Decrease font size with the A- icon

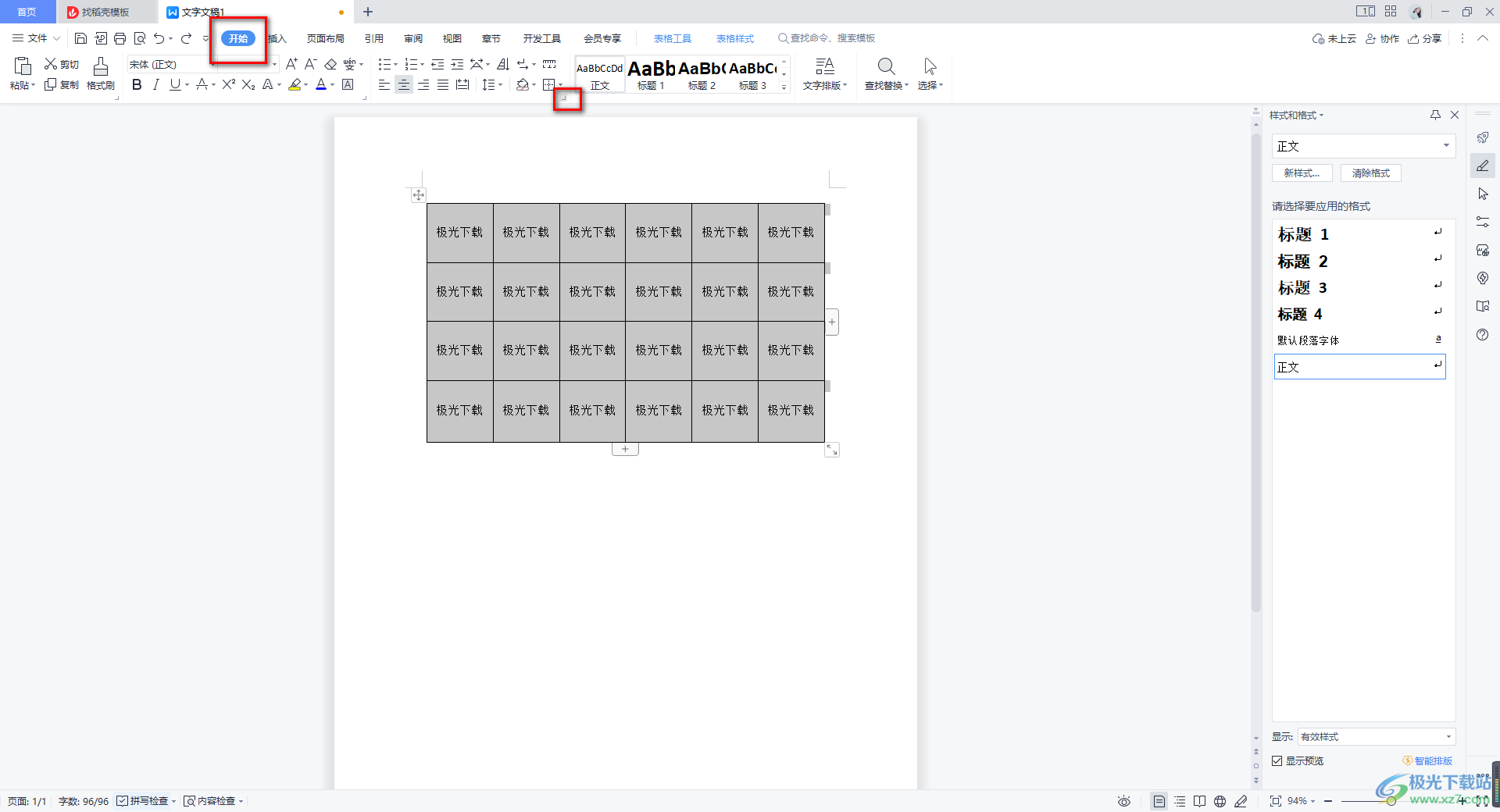tap(310, 64)
